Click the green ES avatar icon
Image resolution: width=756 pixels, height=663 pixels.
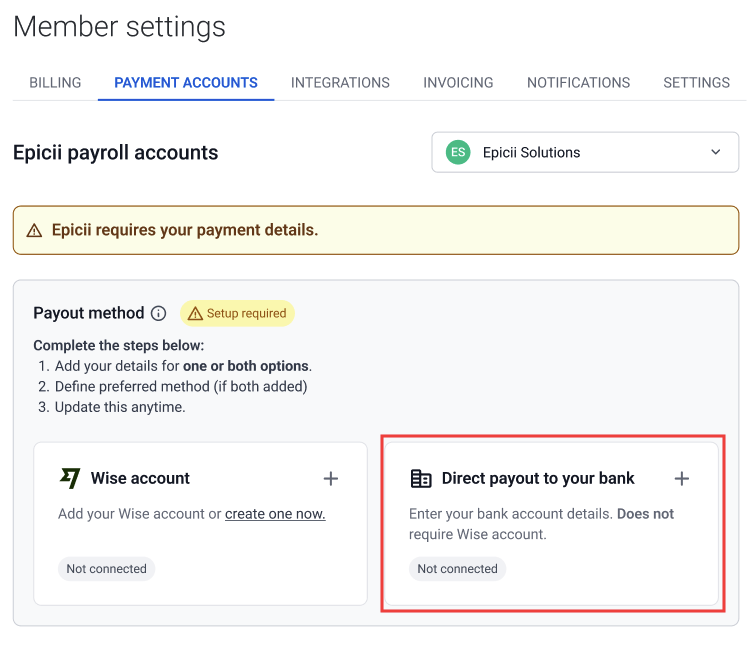[x=458, y=152]
